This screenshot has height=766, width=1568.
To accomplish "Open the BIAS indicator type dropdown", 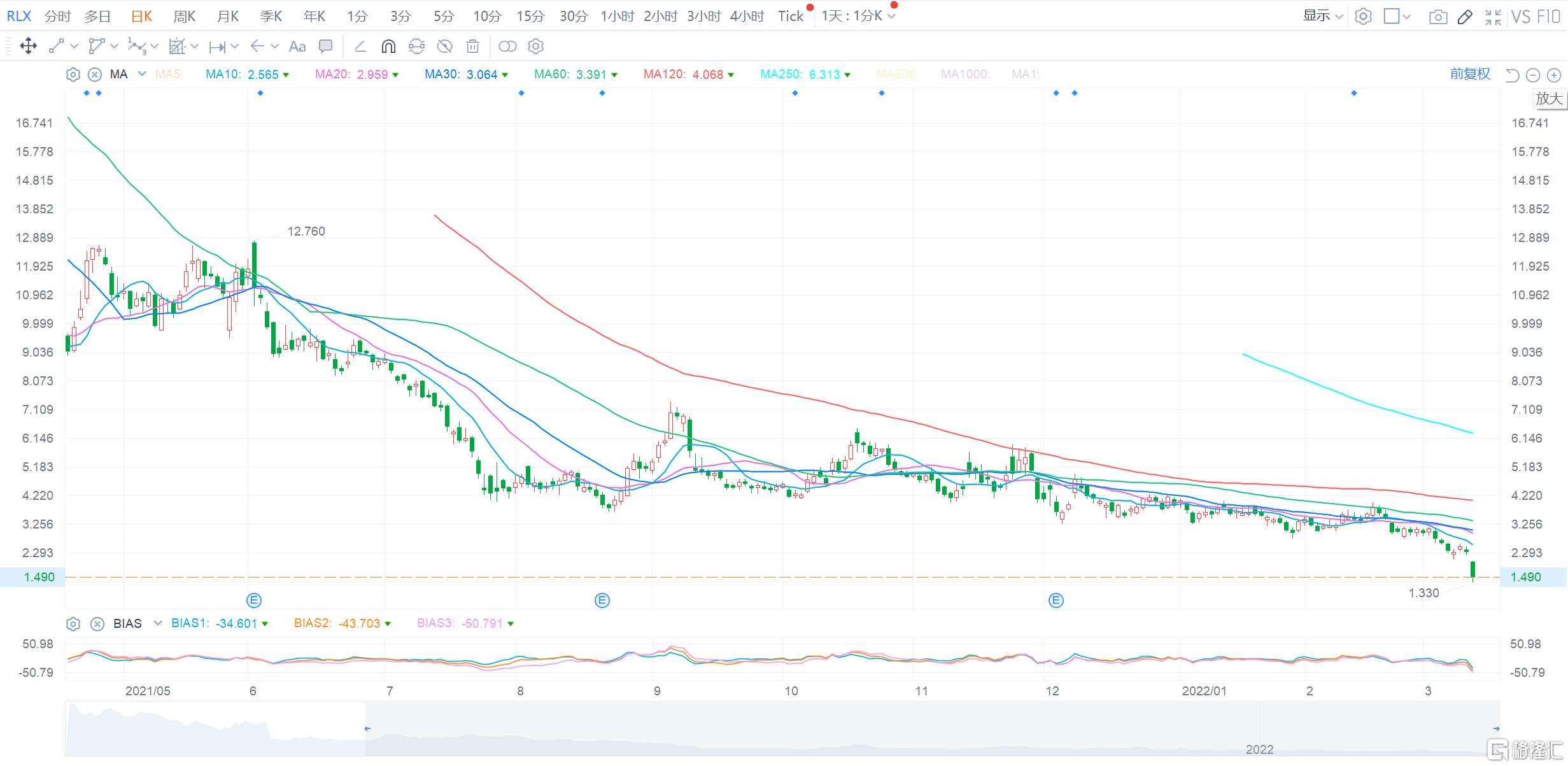I will 158,623.
